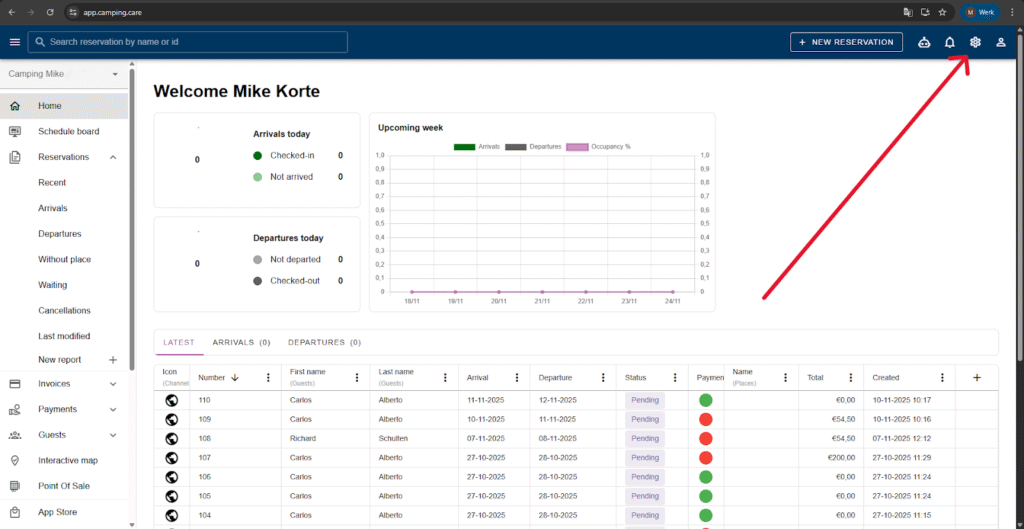Toggle the Arrivals series in chart legend
Screen dimensions: 1024x529
[477, 147]
